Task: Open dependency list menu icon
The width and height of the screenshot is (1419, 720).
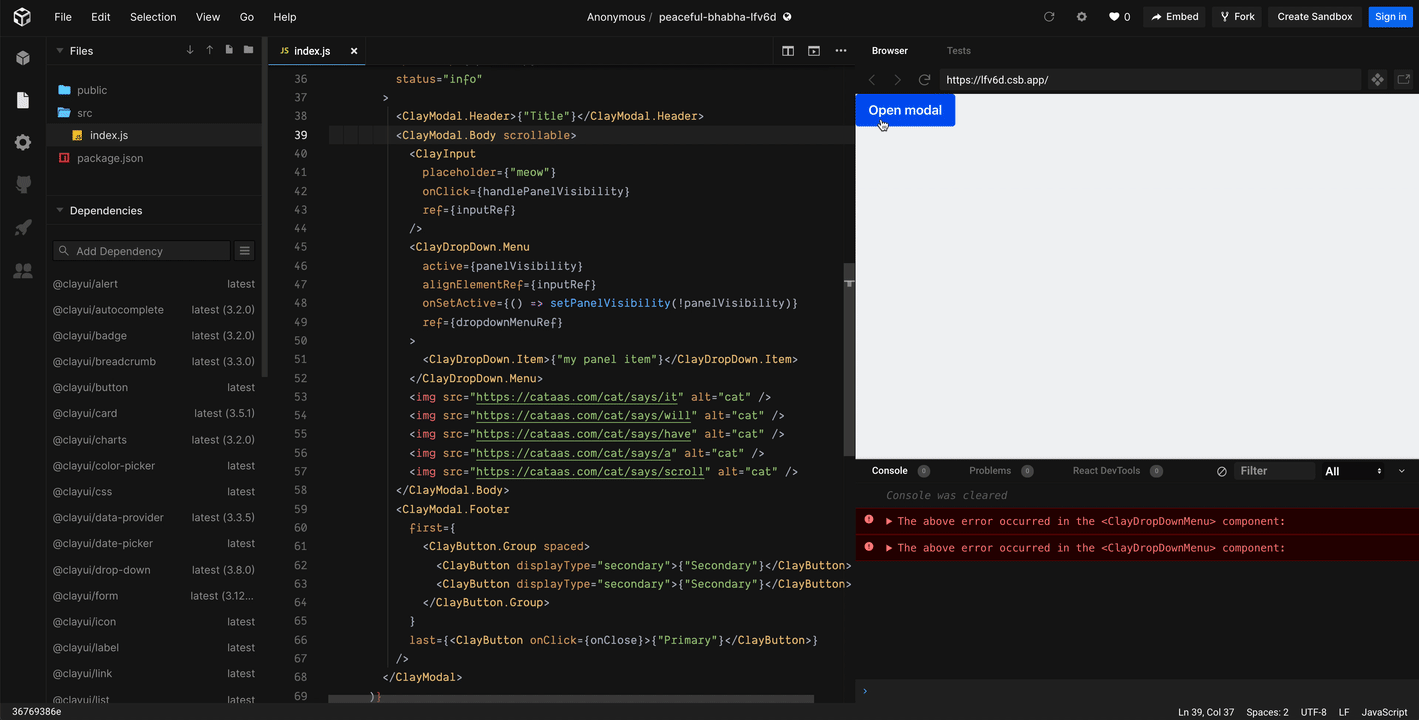Action: click(x=244, y=251)
